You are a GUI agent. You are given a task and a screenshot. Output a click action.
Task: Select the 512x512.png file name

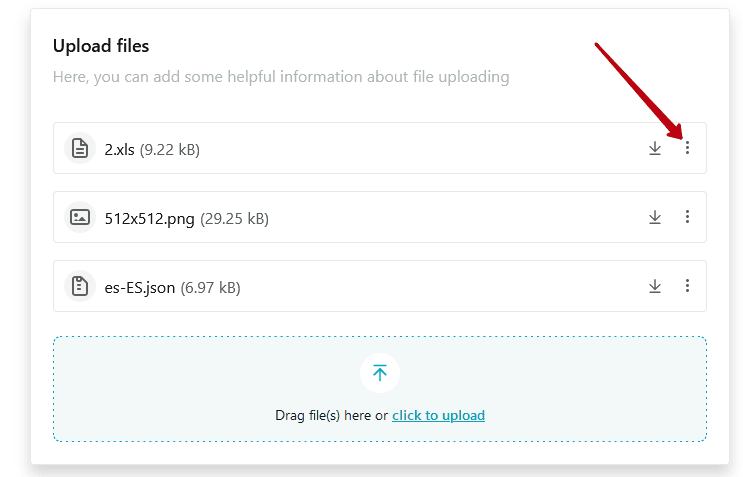point(149,219)
